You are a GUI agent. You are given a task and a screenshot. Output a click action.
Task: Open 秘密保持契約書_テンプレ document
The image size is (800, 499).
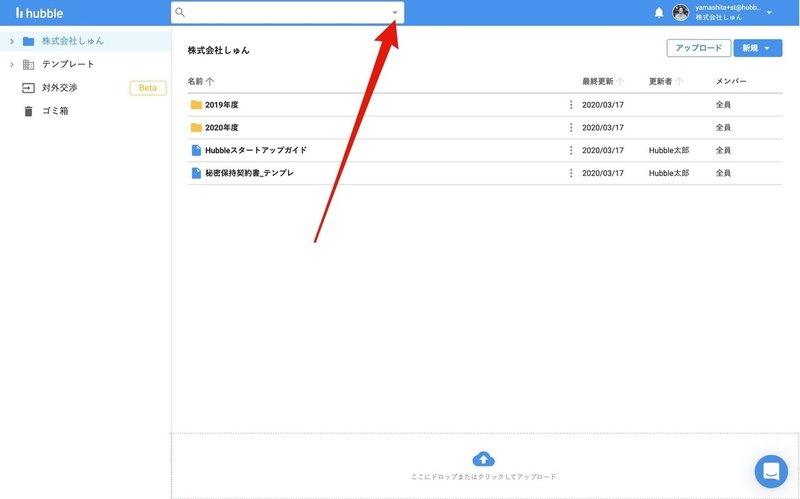(249, 173)
